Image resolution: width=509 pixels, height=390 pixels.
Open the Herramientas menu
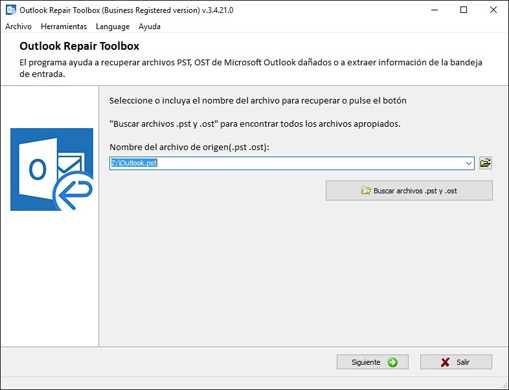coord(64,26)
